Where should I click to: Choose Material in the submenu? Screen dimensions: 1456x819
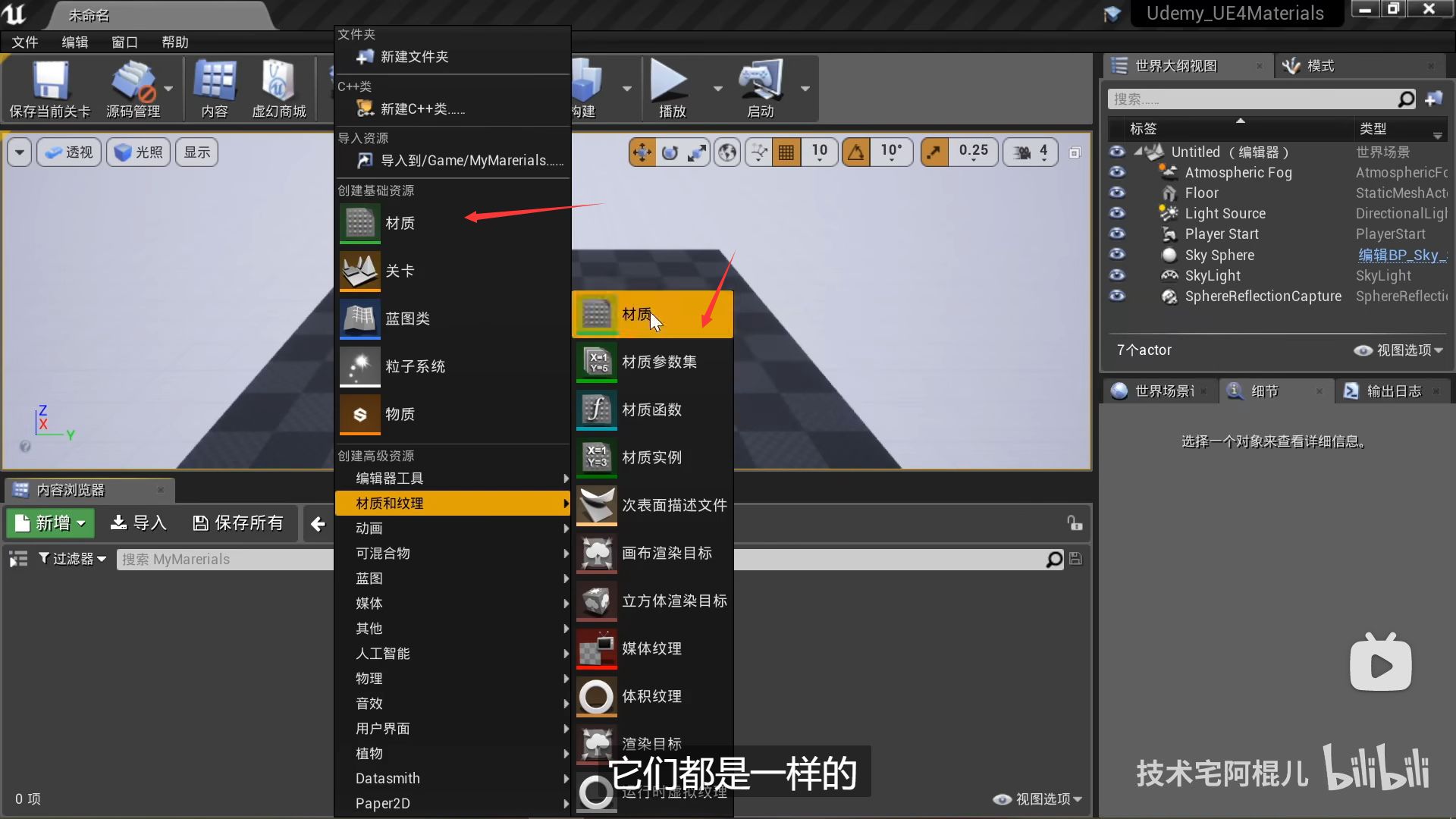(653, 314)
